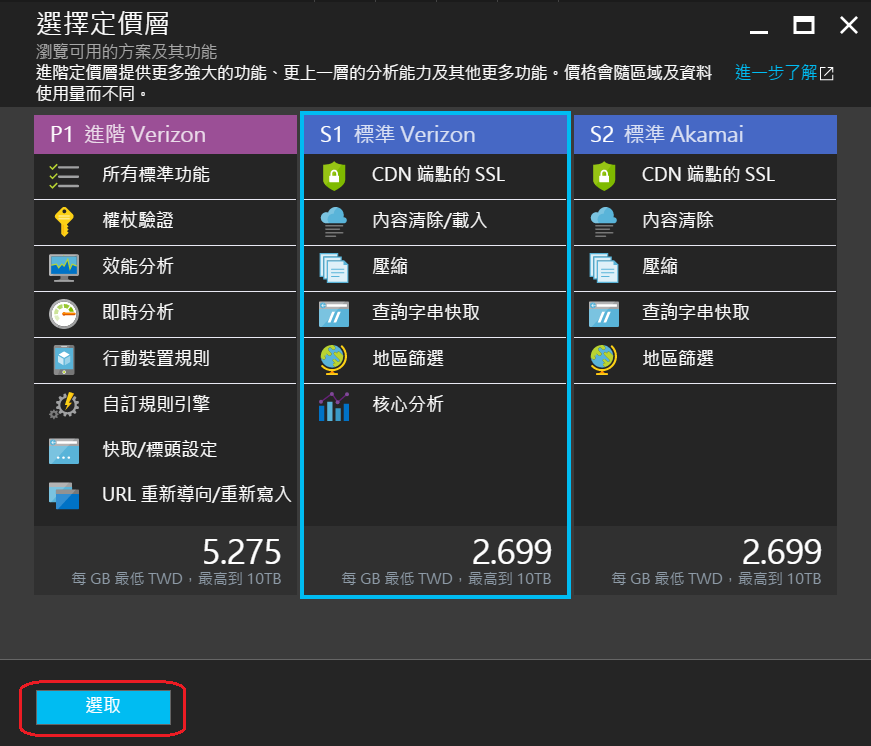Click the 自訂規則引擎 feature text
871x746 pixels.
pyautogui.click(x=156, y=404)
